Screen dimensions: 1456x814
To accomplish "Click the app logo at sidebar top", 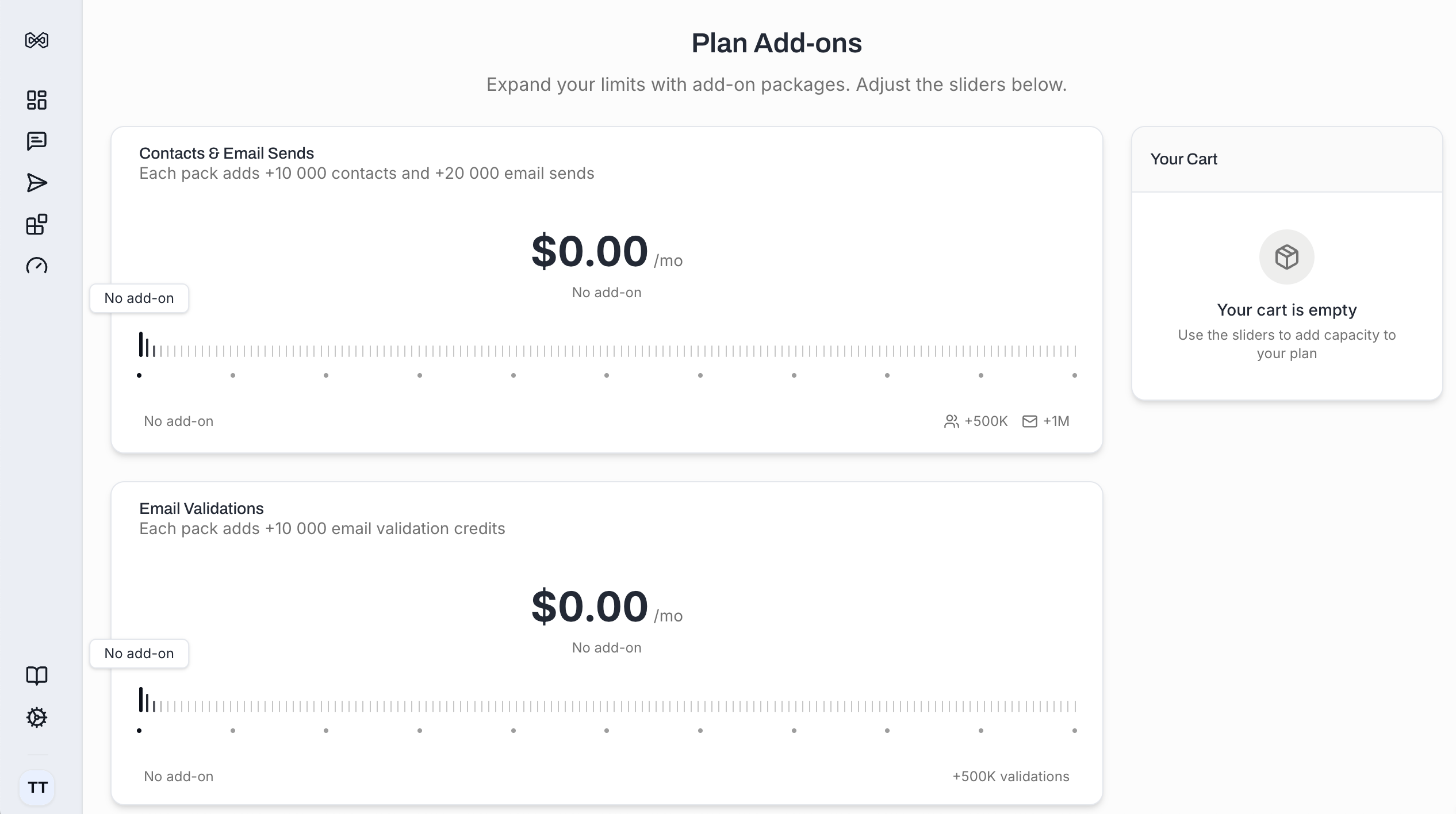I will point(37,40).
